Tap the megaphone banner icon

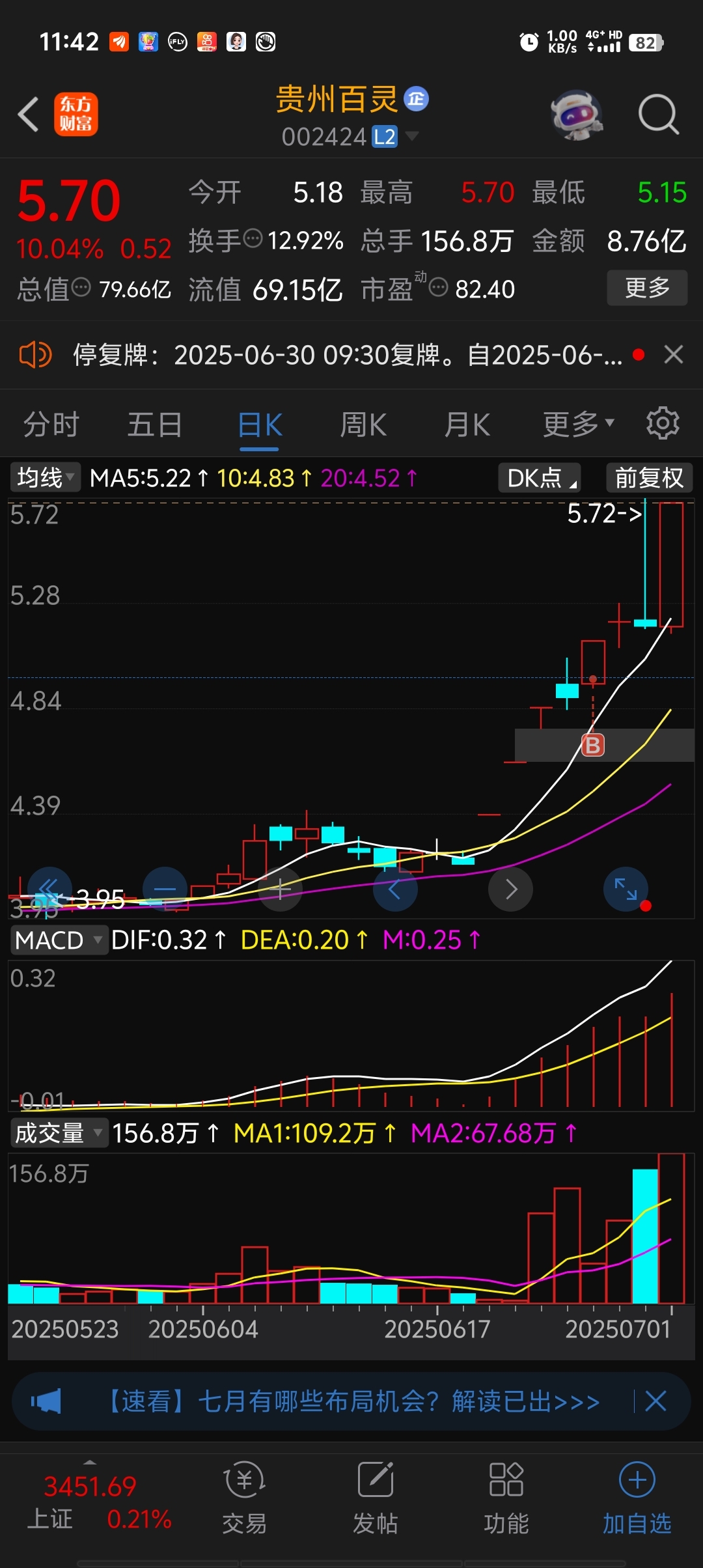coord(46,1401)
